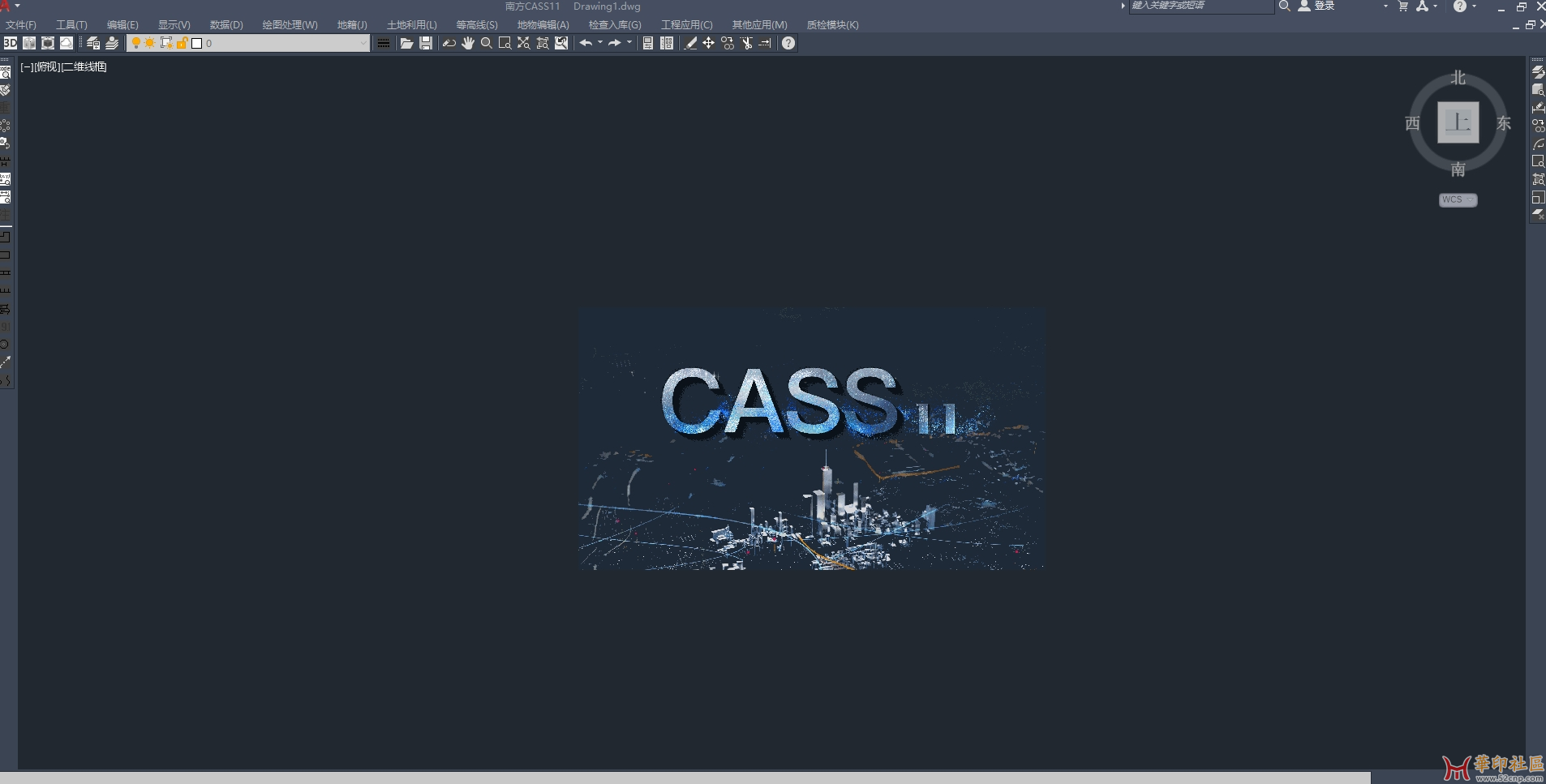Expand the application menu arrow beside A logo
The image size is (1546, 784).
coord(17,6)
